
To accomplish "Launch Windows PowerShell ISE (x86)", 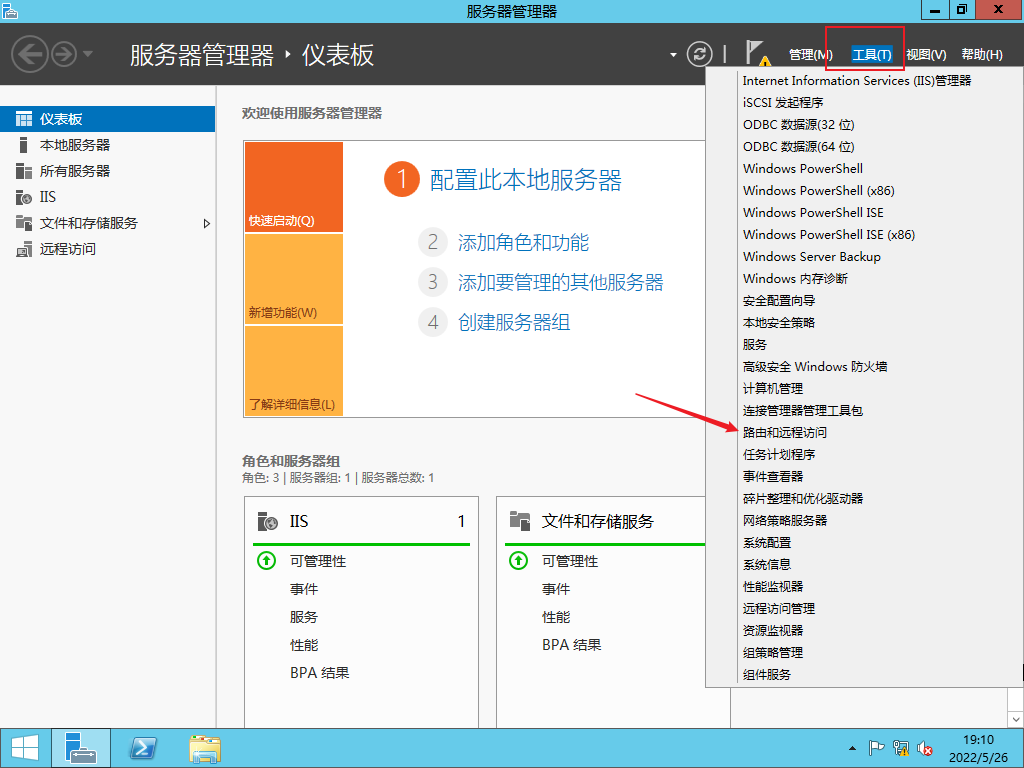I will click(x=829, y=234).
